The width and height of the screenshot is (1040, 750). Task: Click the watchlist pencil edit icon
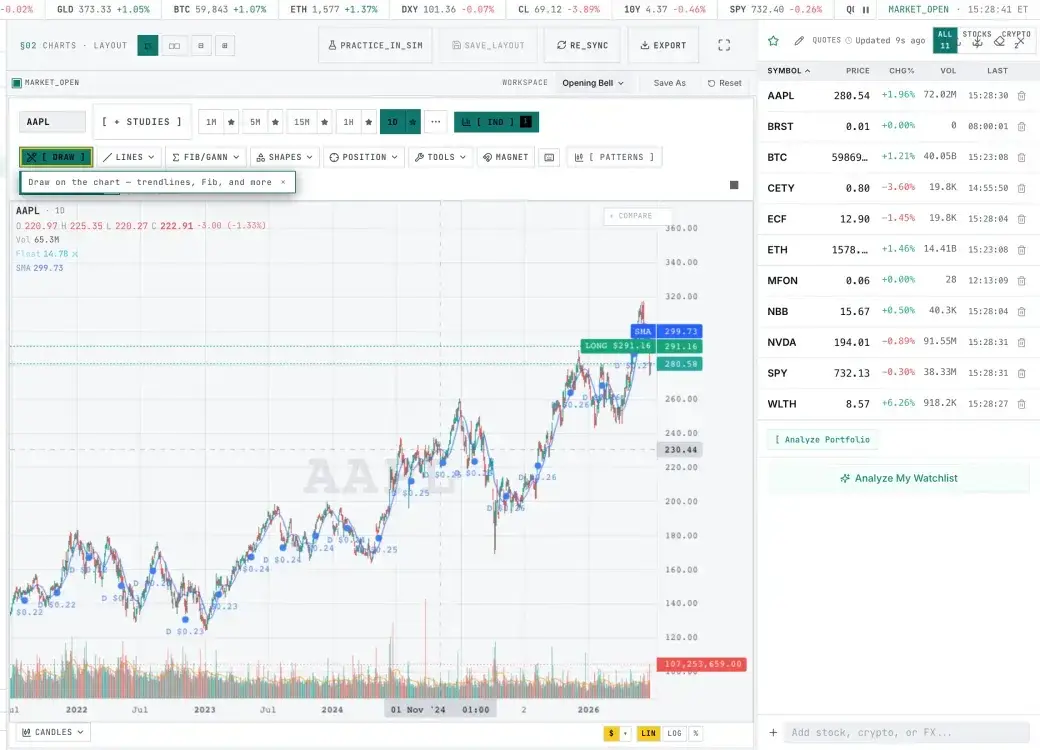point(799,40)
